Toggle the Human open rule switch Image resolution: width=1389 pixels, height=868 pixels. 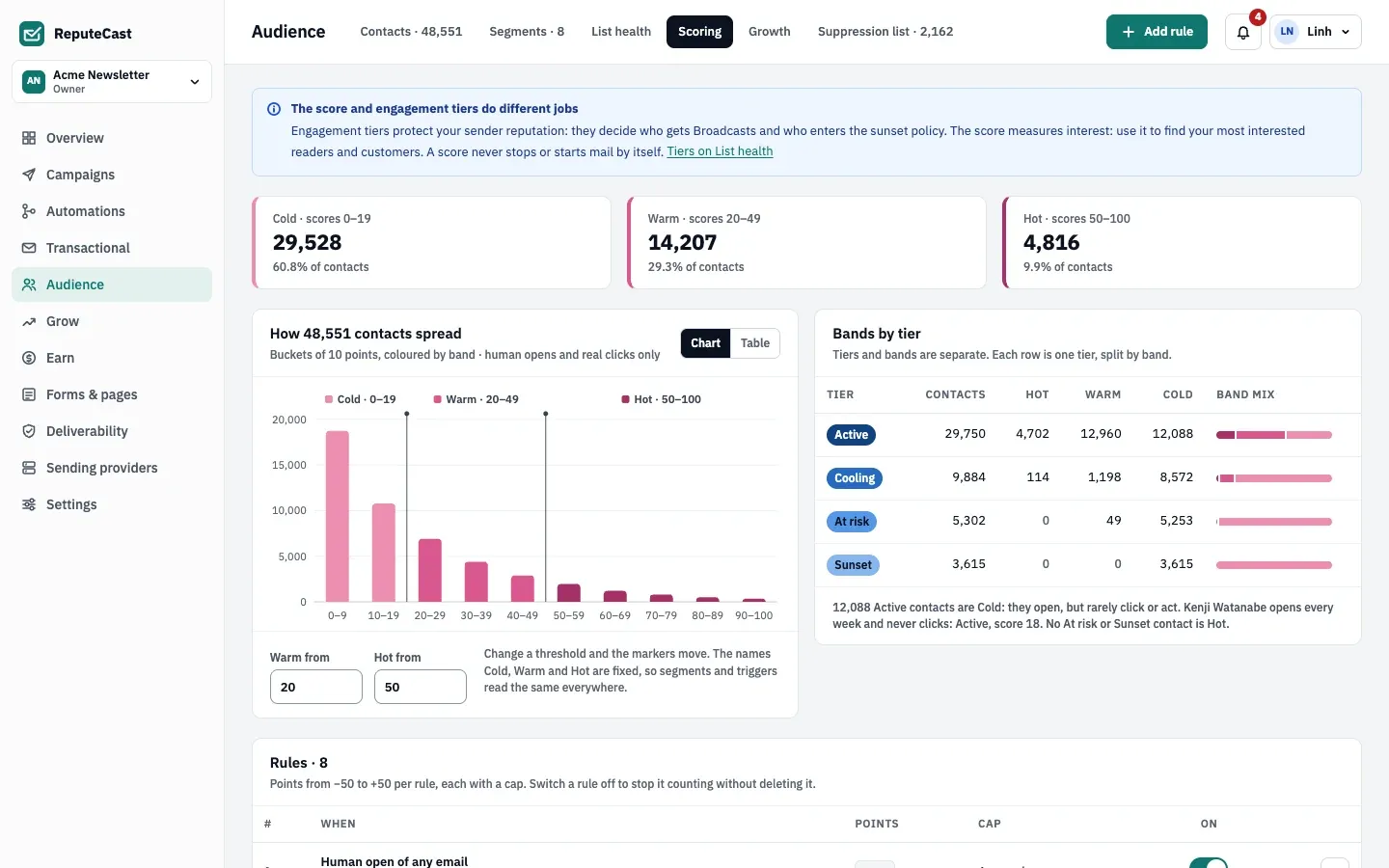click(x=1209, y=862)
